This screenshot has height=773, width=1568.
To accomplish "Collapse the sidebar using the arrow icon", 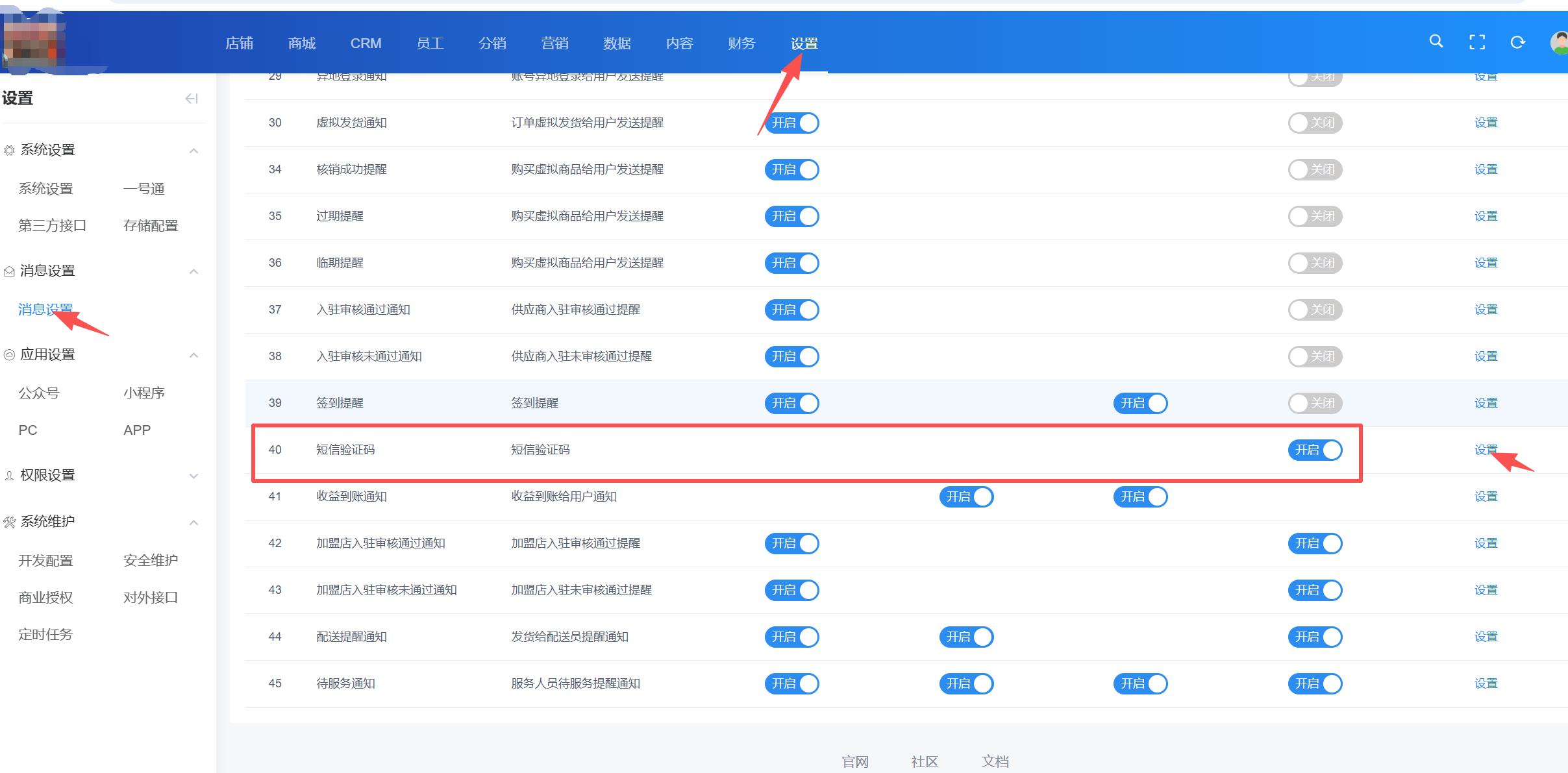I will [191, 99].
